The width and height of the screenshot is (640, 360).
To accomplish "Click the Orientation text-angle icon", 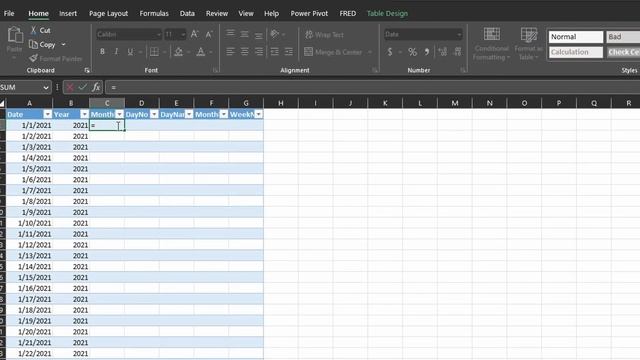I will click(275, 34).
